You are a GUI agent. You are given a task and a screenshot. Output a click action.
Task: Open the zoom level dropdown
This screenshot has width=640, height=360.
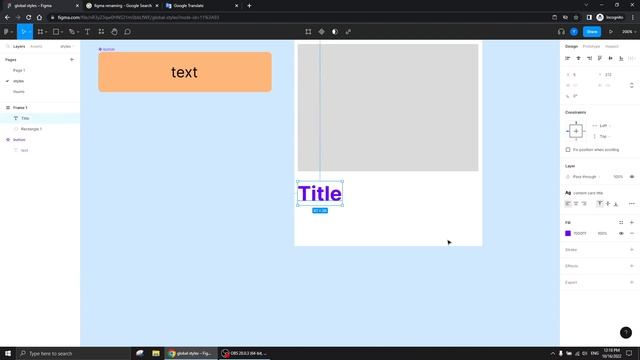629,31
